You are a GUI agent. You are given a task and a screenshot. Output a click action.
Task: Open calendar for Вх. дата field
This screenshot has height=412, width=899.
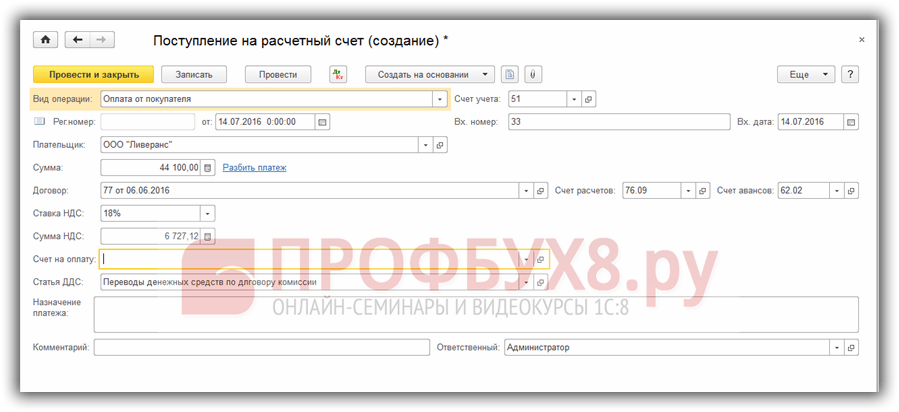[x=851, y=122]
